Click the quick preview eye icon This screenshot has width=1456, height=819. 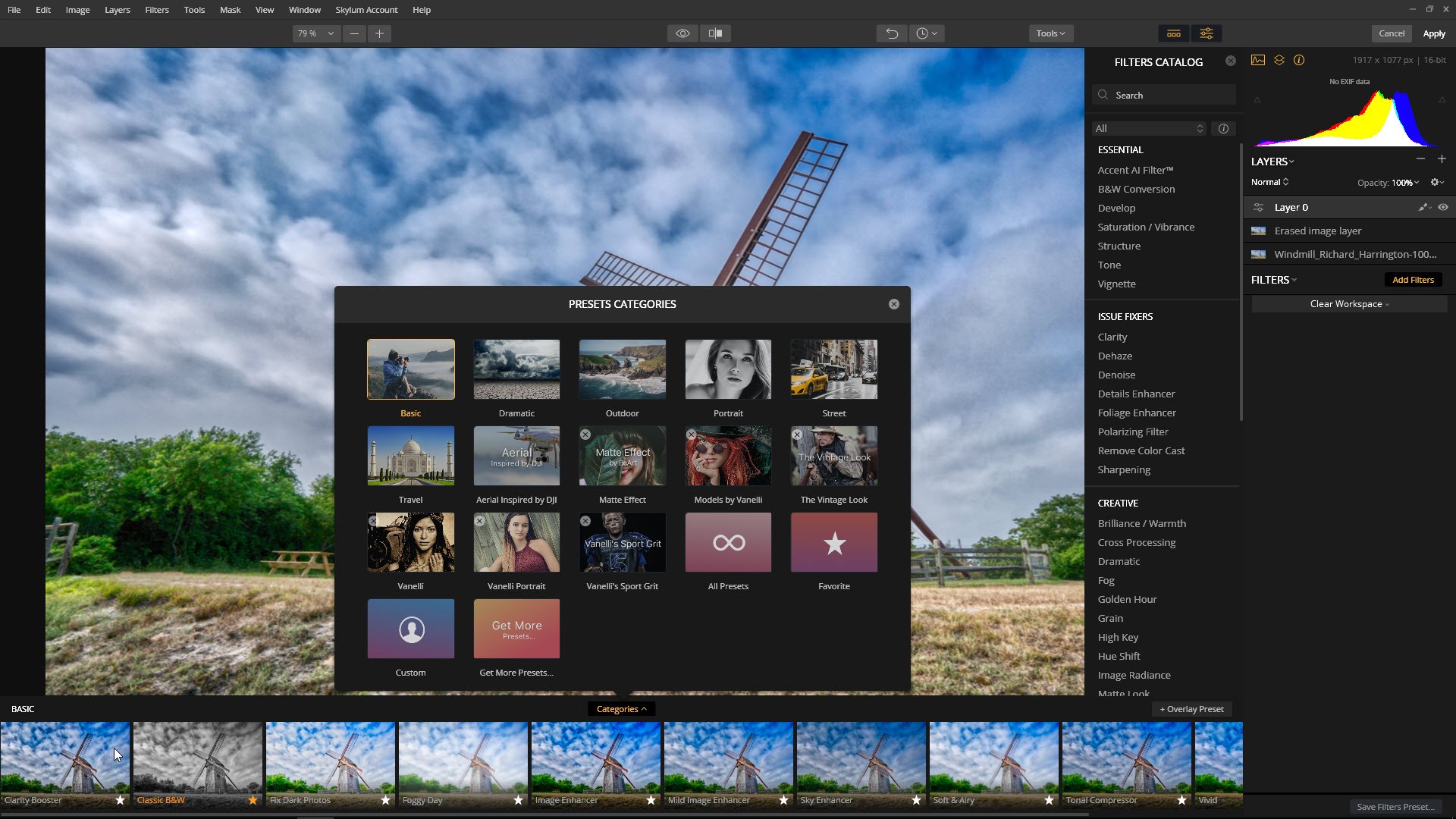(682, 33)
